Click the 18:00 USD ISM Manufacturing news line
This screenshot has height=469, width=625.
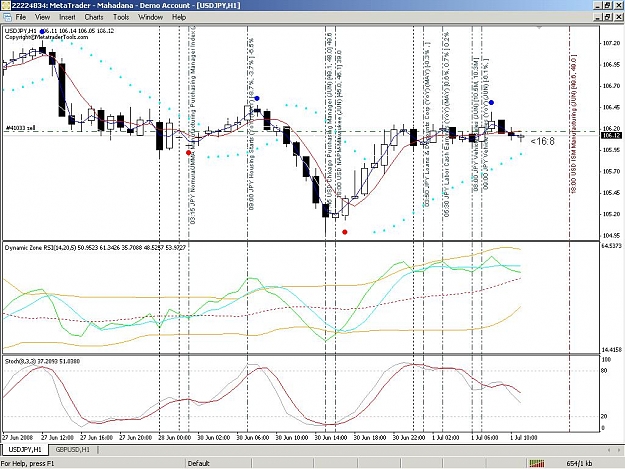573,124
